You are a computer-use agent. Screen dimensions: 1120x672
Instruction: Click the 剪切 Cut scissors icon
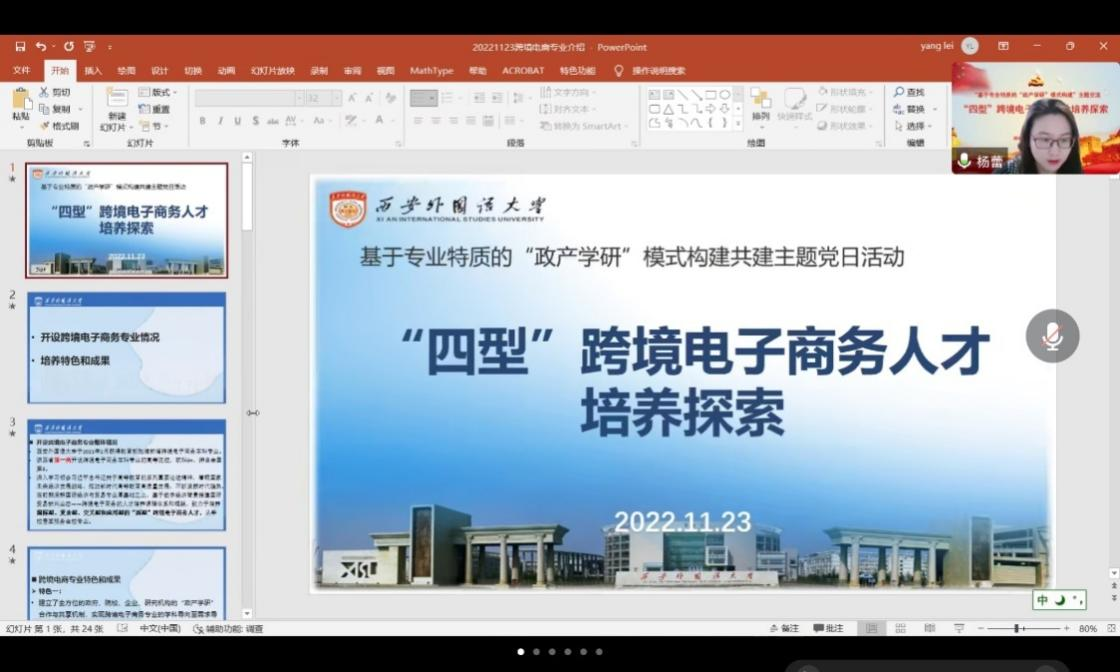(45, 92)
